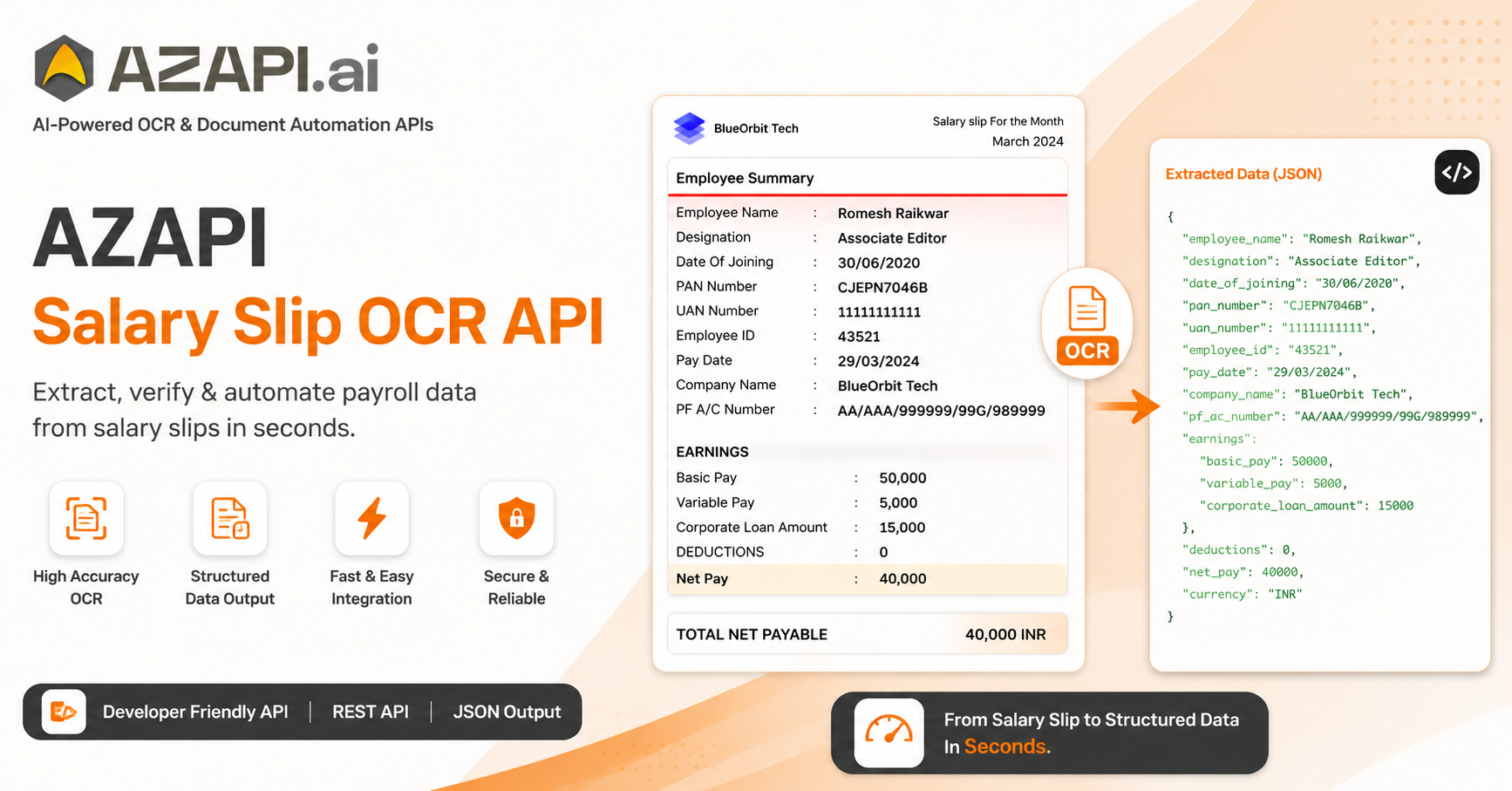This screenshot has width=1512, height=791.
Task: Click the "Salary slip For the Month" text
Action: coord(998,121)
